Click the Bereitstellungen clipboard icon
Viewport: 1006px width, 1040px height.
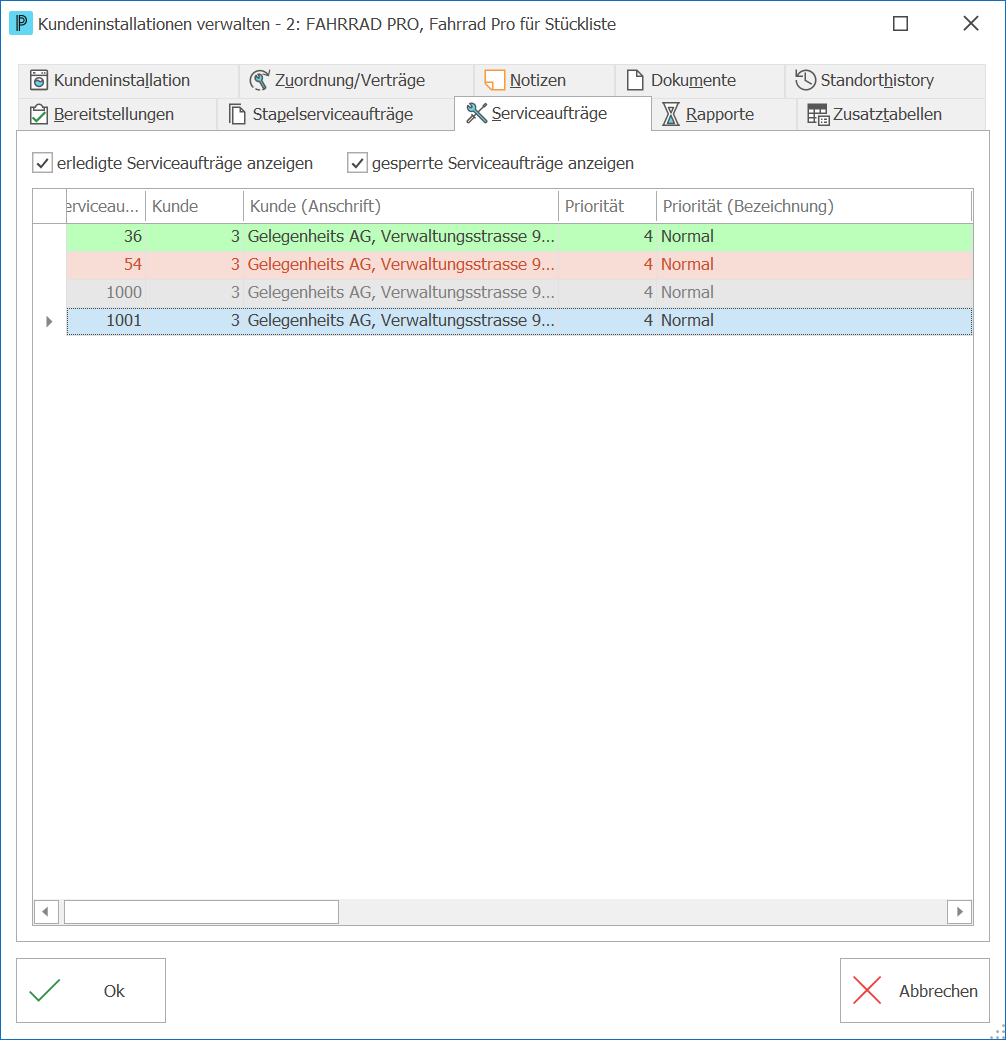[39, 114]
